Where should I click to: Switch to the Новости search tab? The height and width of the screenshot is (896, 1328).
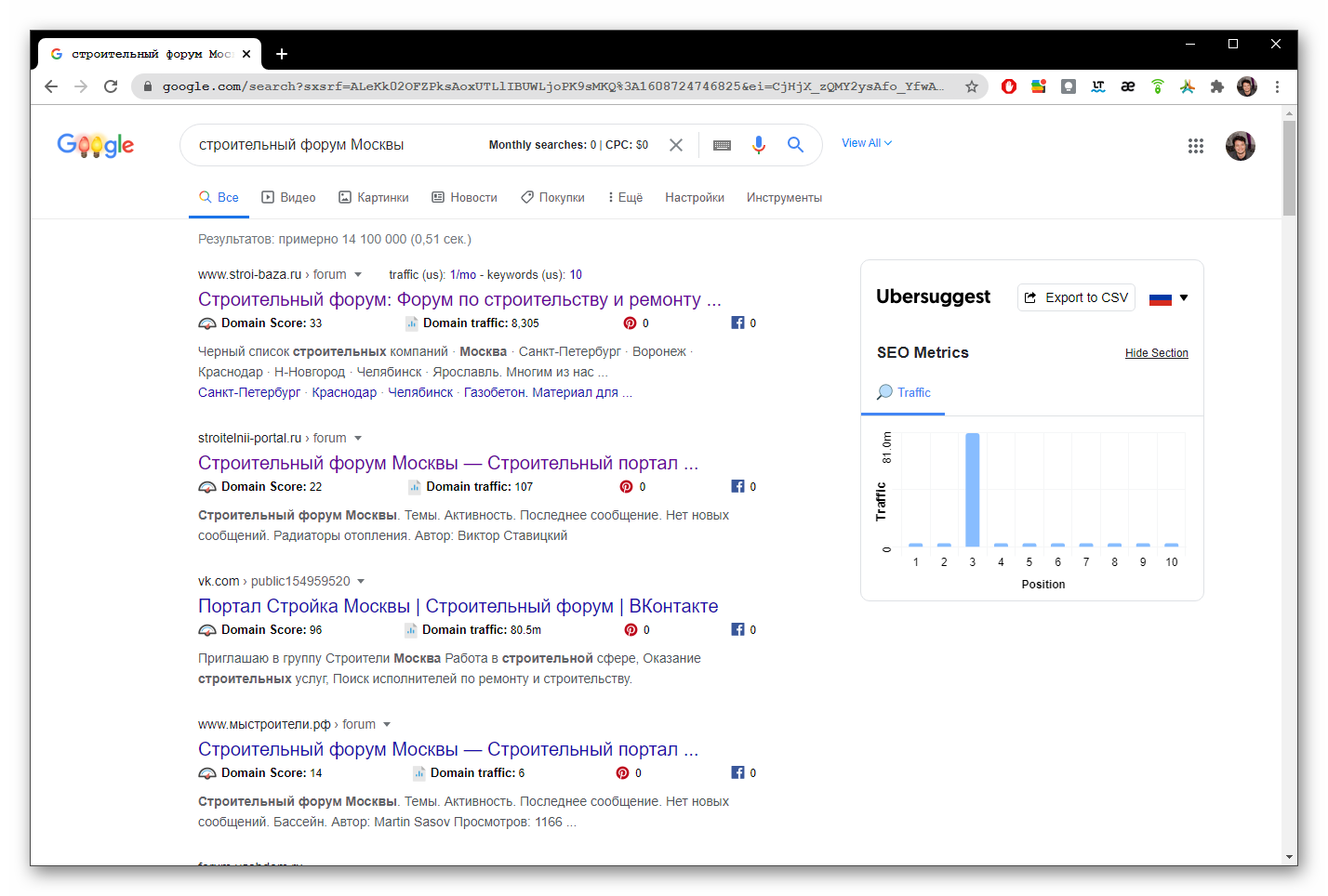(464, 198)
